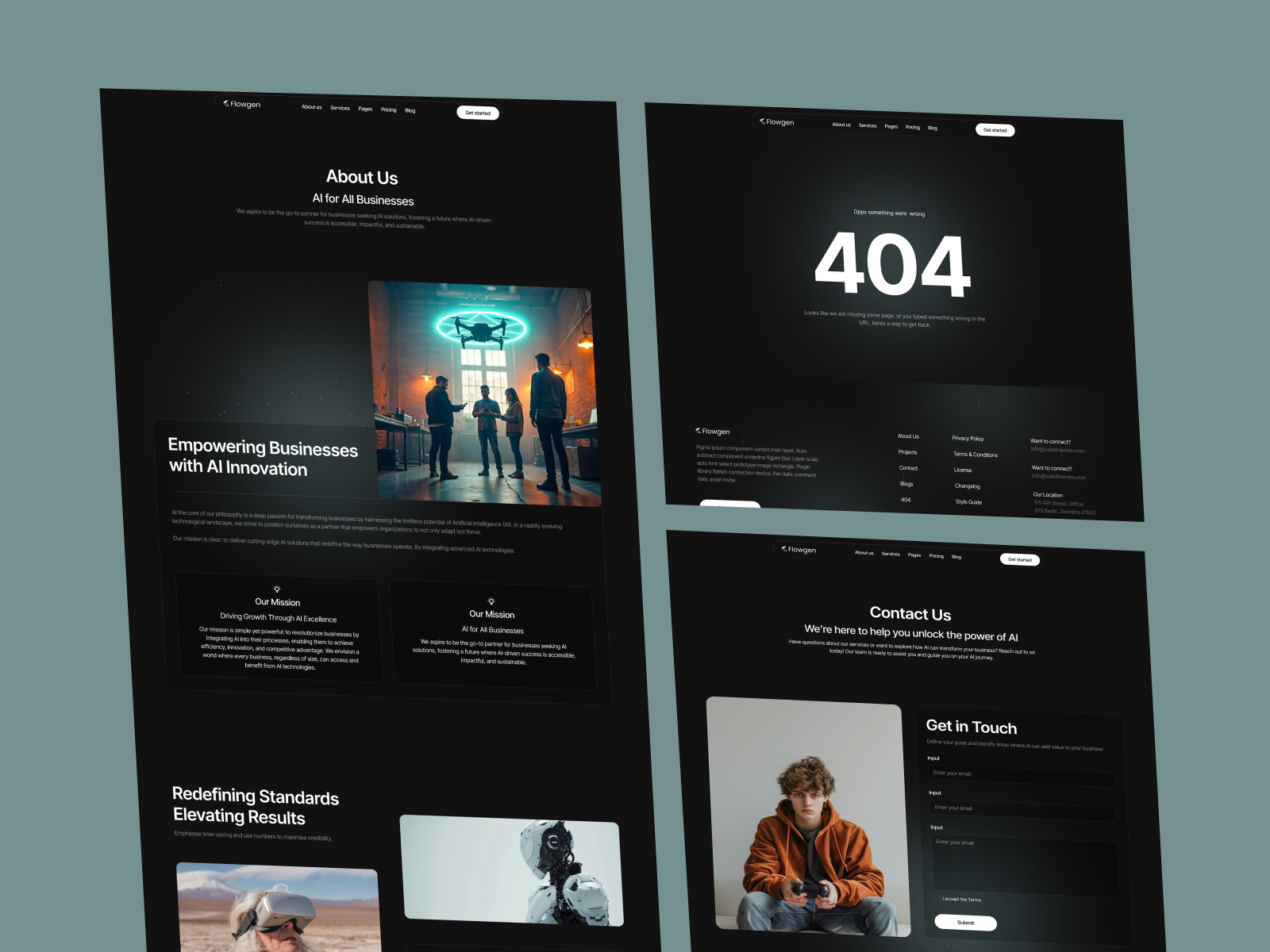Open Terms & Conditions footer link
The height and width of the screenshot is (952, 1270).
[x=976, y=455]
